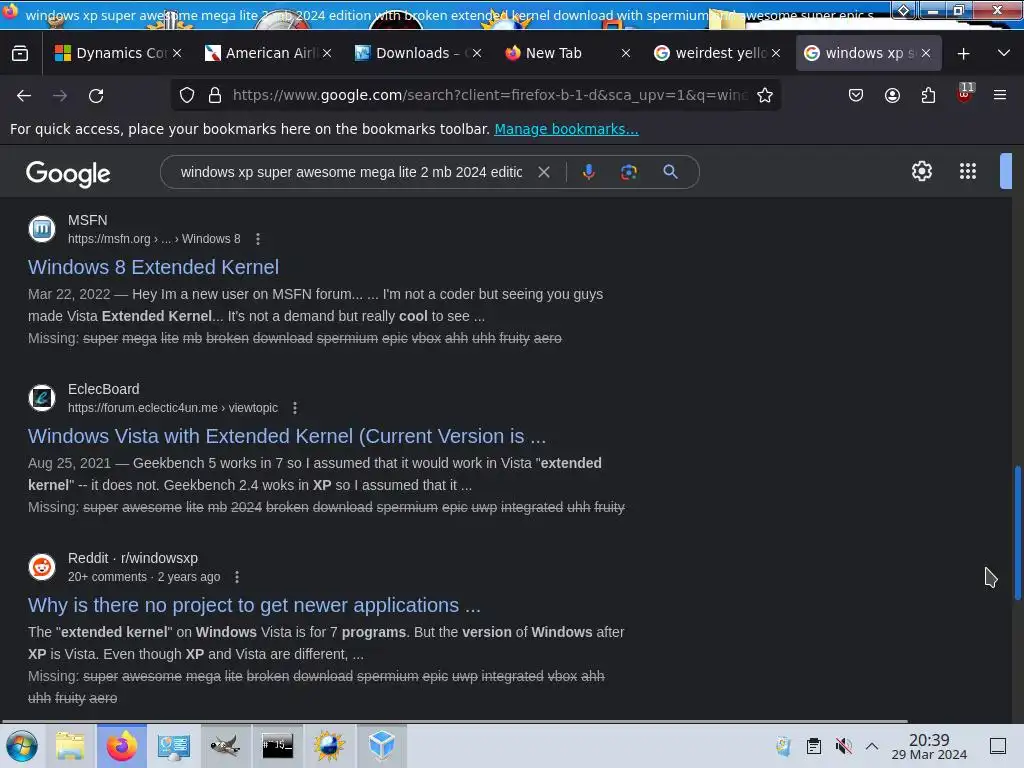
Task: Click Reddit site favicon
Action: [x=42, y=567]
